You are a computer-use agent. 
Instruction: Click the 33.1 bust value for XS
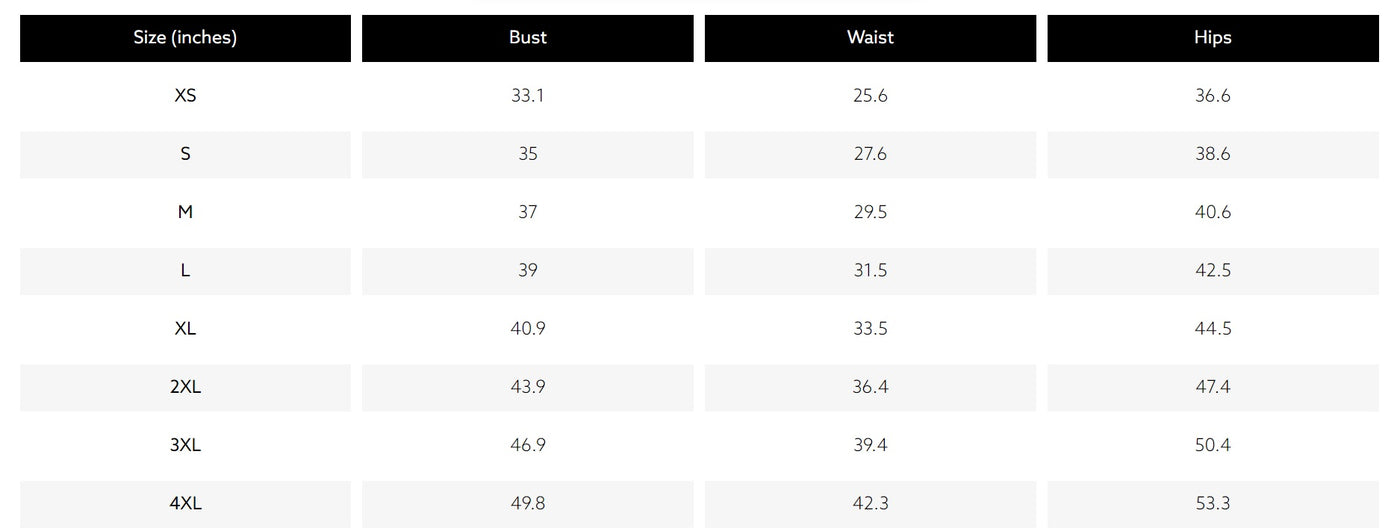(528, 96)
